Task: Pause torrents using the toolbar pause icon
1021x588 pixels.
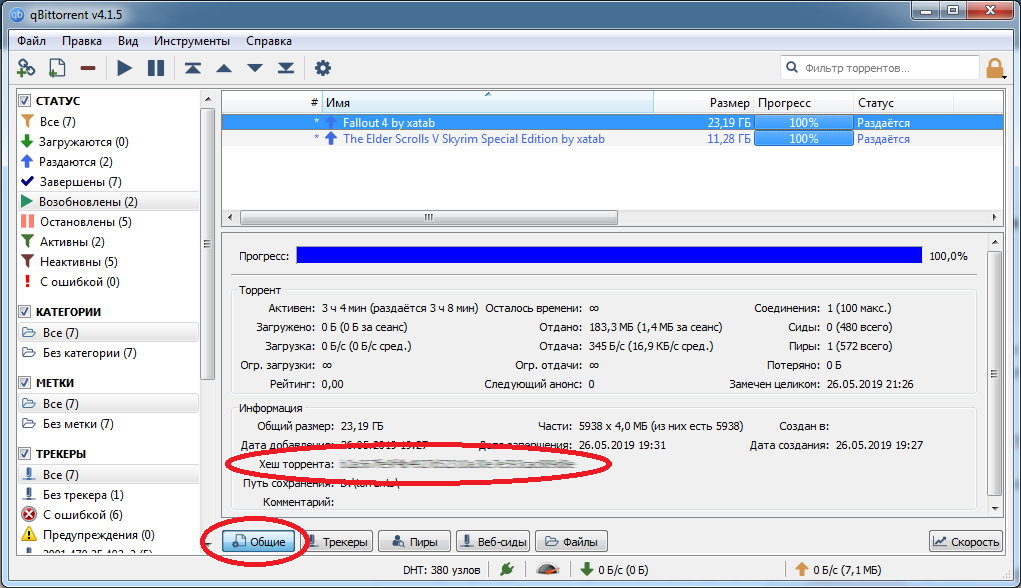Action: [155, 68]
